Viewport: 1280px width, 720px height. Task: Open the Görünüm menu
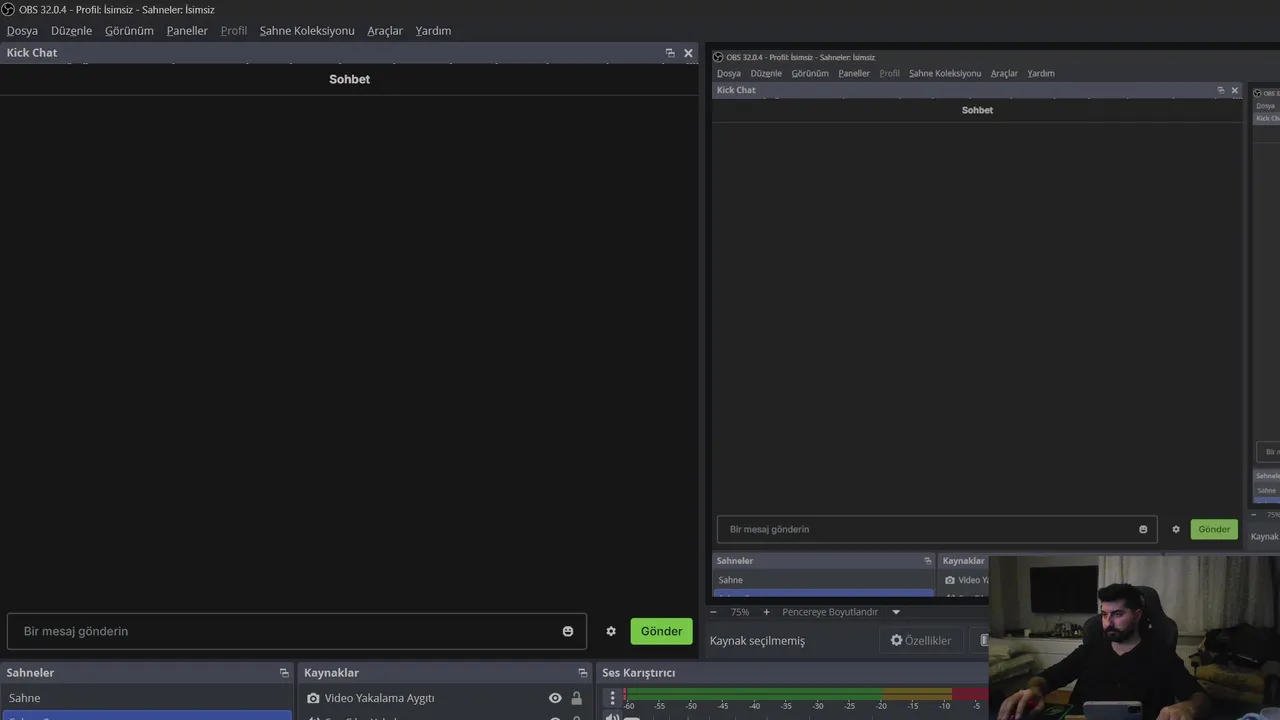pos(129,31)
